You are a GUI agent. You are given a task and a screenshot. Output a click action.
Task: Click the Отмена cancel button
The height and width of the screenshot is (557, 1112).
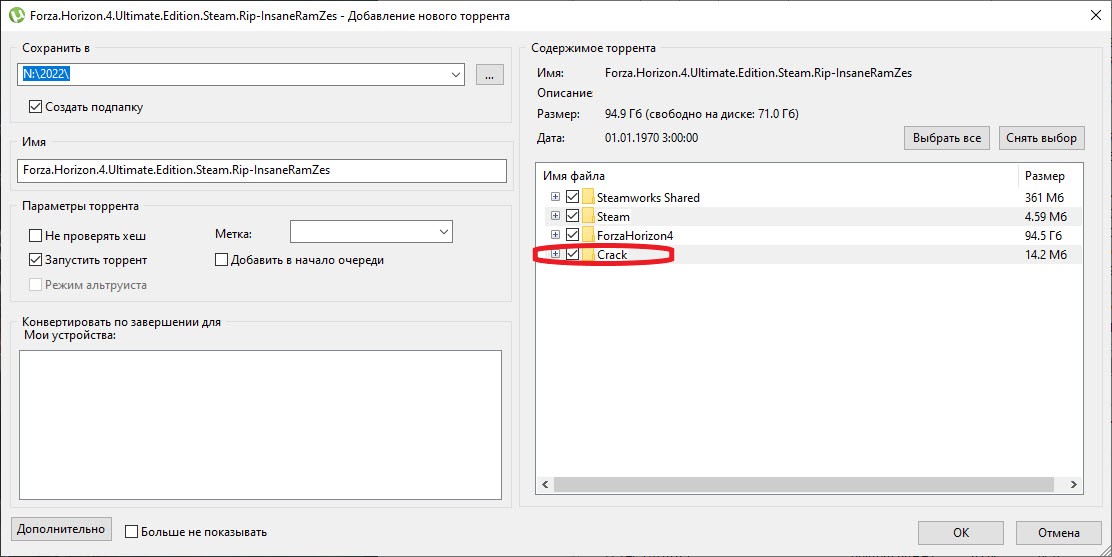pyautogui.click(x=1058, y=532)
